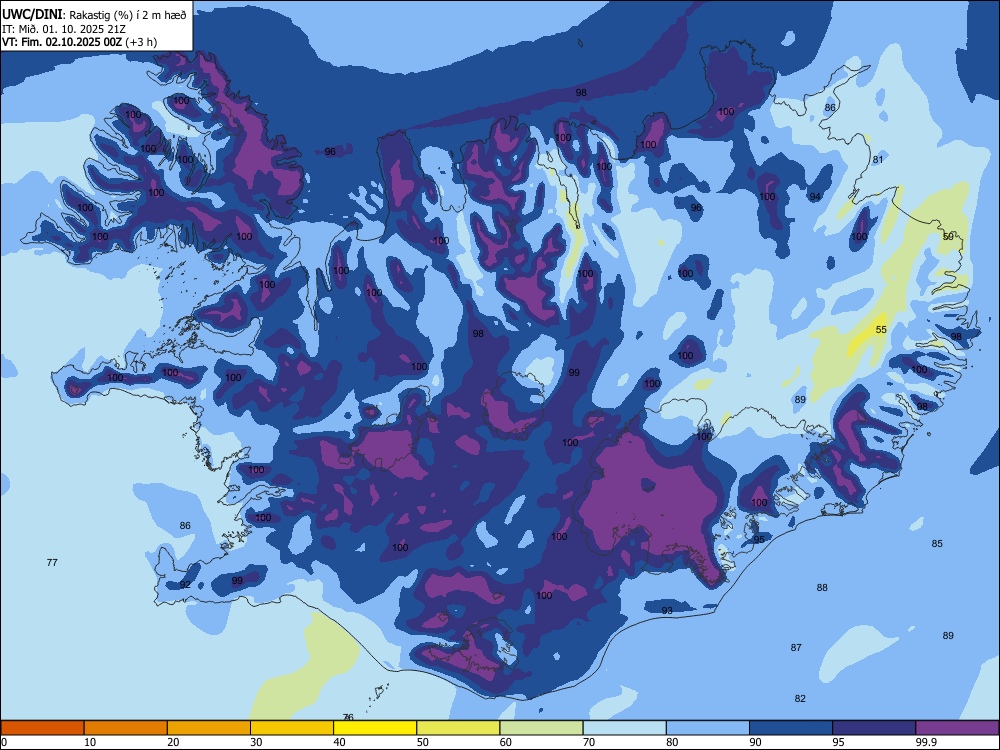The width and height of the screenshot is (1000, 750).
Task: Pick the purple above-99.9 legend swatch
Action: [x=957, y=728]
